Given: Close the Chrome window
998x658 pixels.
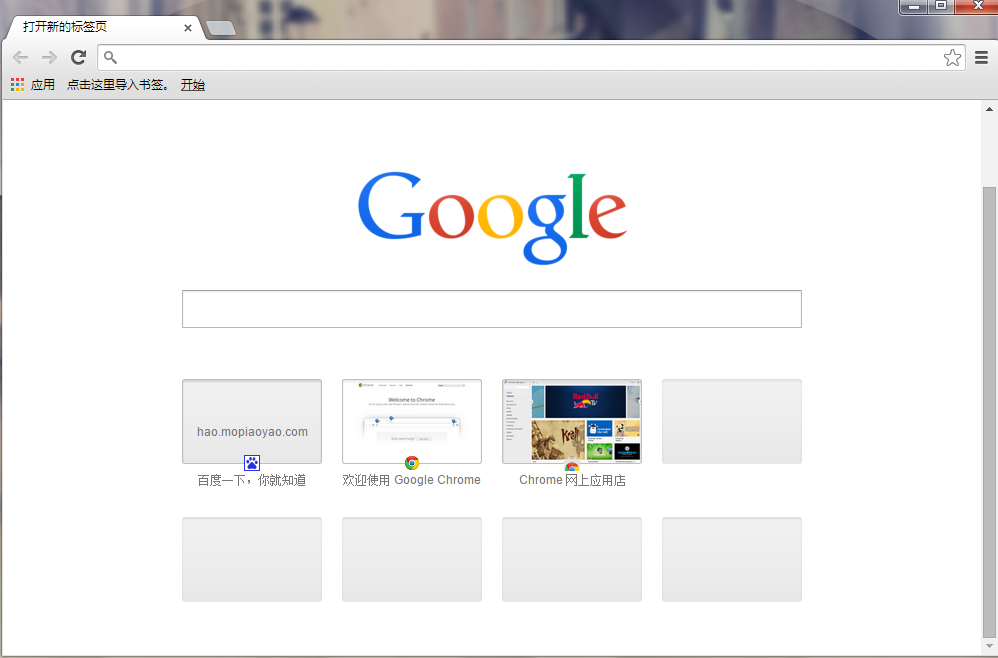Looking at the screenshot, I should (976, 6).
